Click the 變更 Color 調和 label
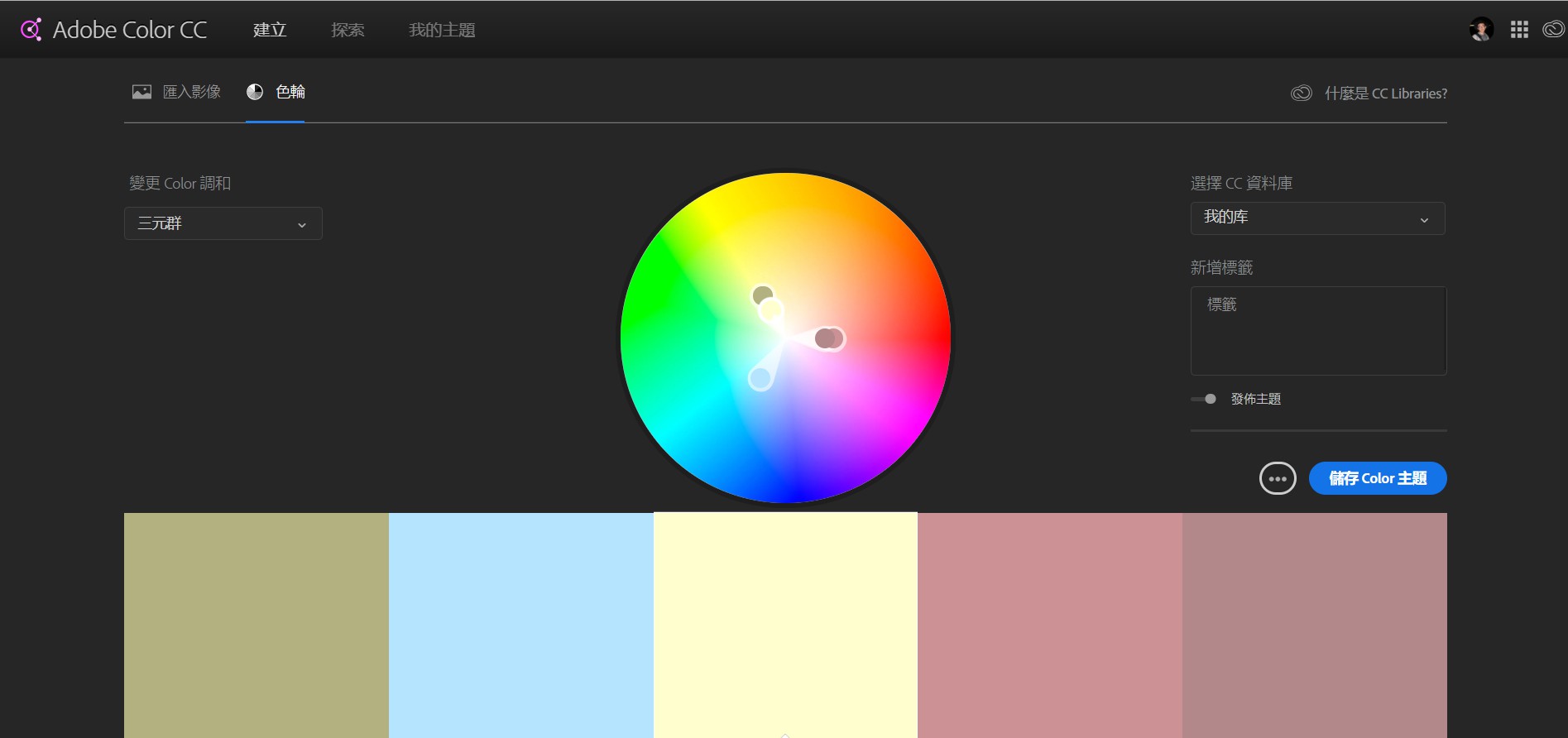 tap(180, 183)
